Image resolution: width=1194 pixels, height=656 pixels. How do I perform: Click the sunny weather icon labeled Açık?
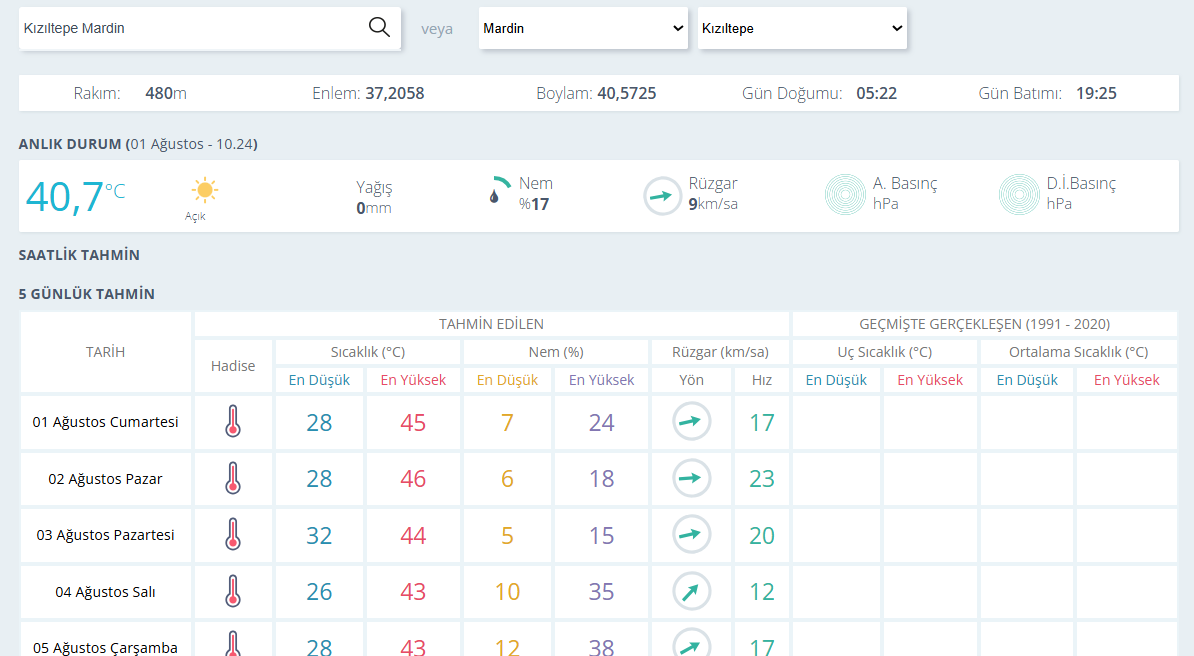(204, 190)
